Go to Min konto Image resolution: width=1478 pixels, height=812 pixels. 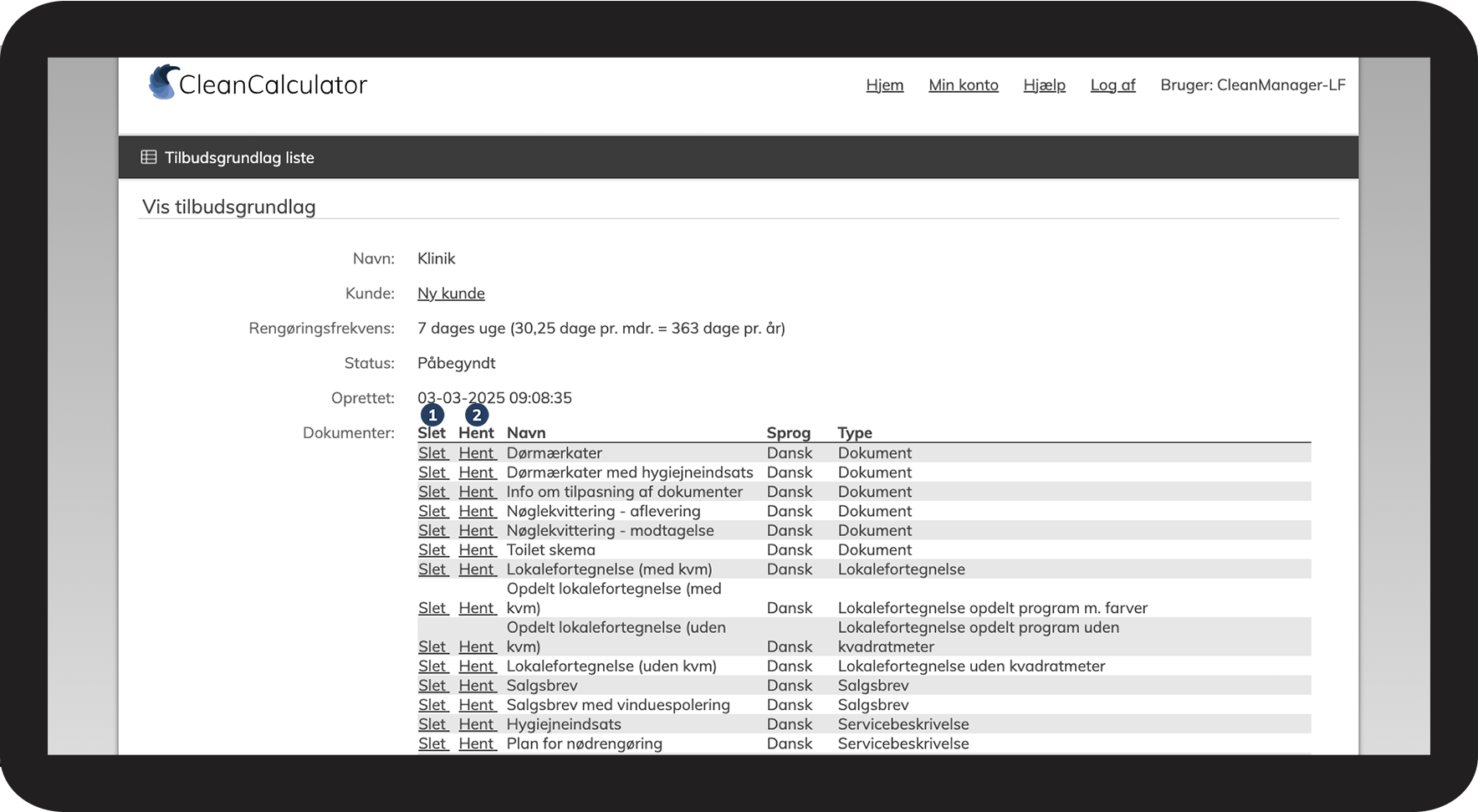[x=963, y=84]
